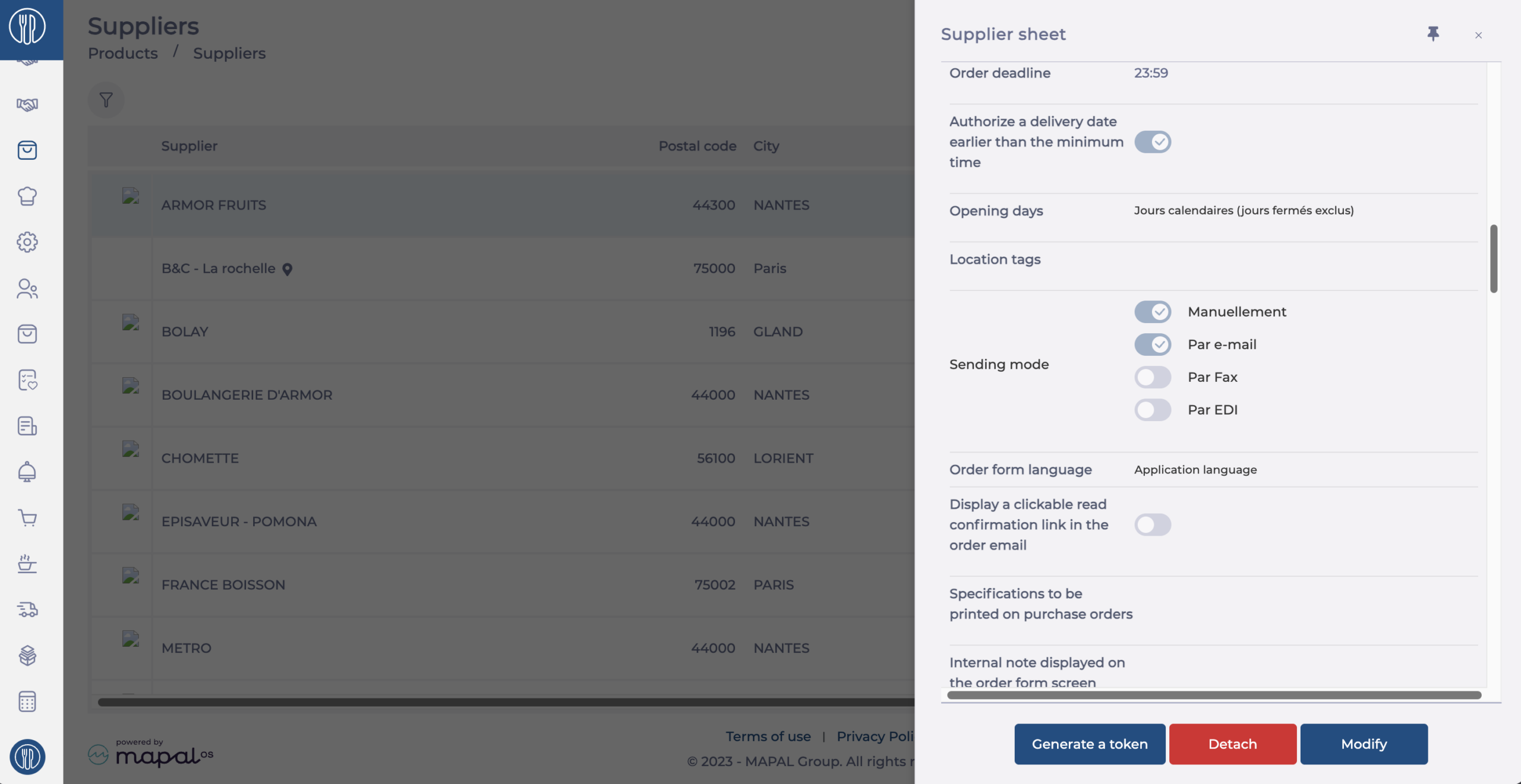Open the notification bell icon in the sidebar
The width and height of the screenshot is (1521, 784).
click(x=27, y=472)
